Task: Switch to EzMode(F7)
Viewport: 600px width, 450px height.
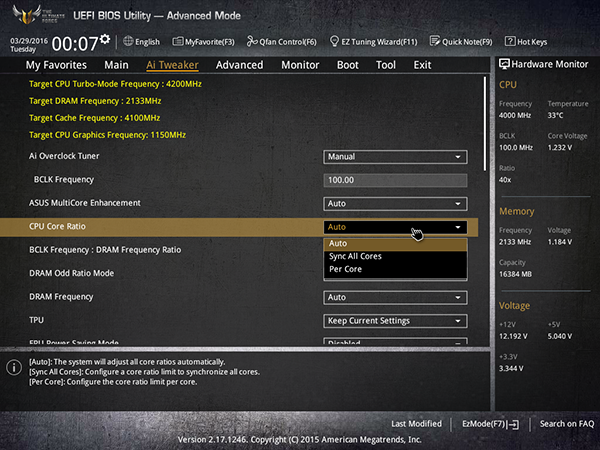Action: tap(491, 424)
